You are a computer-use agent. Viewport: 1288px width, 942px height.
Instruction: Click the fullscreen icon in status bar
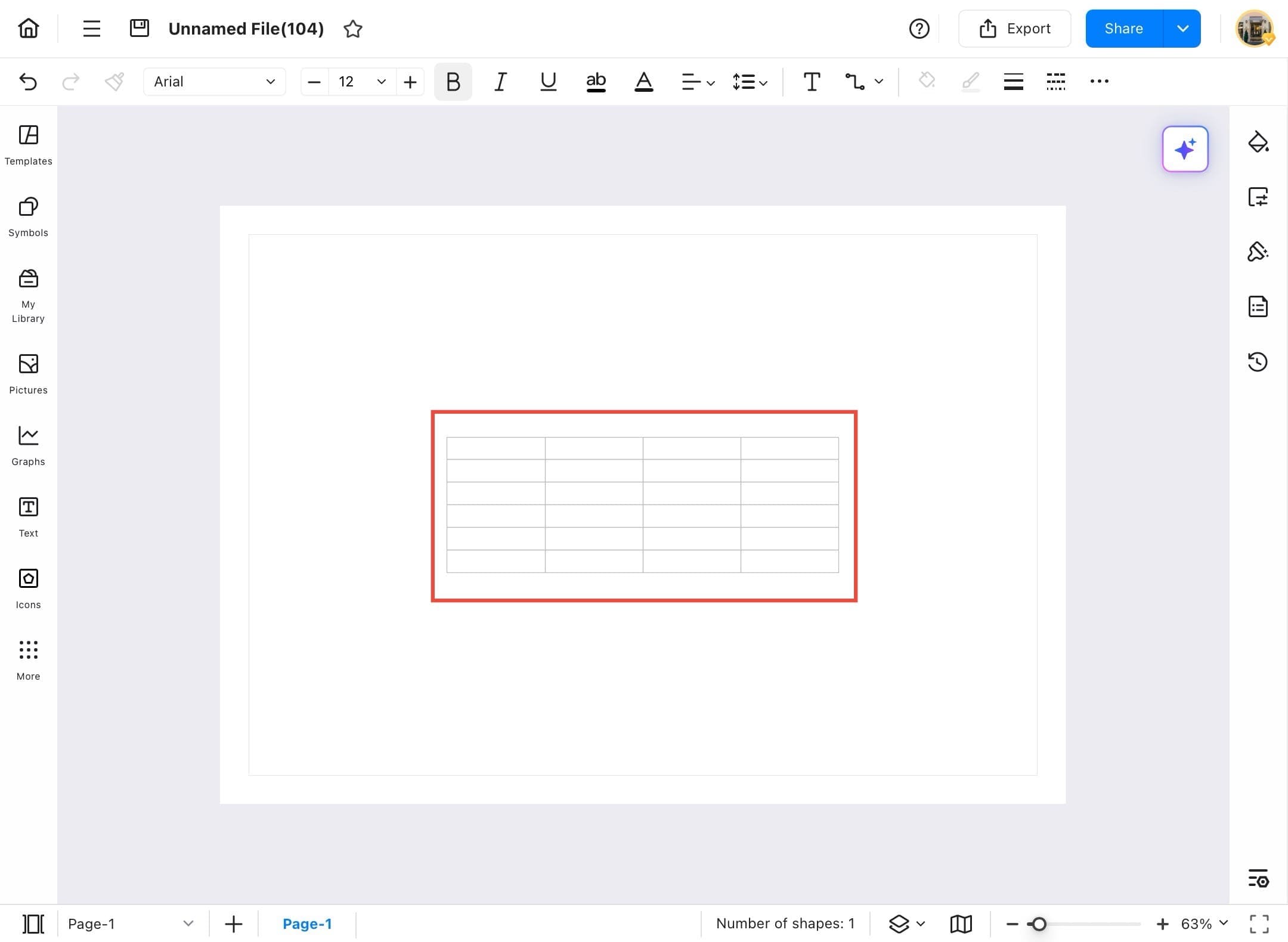[1259, 924]
